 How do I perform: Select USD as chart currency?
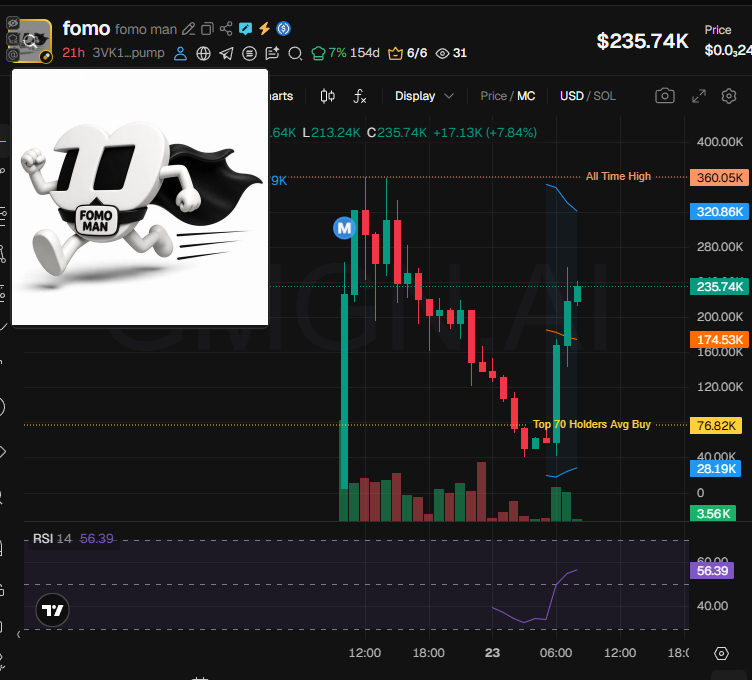pos(572,96)
